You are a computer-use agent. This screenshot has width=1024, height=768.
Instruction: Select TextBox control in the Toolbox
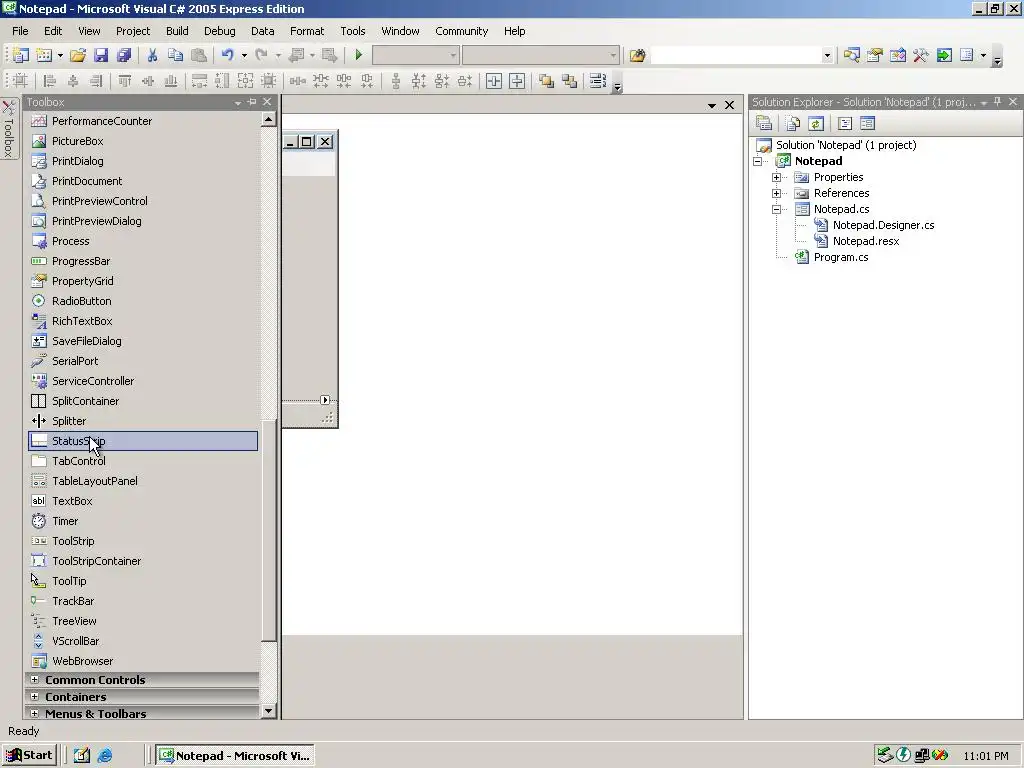[143, 501]
